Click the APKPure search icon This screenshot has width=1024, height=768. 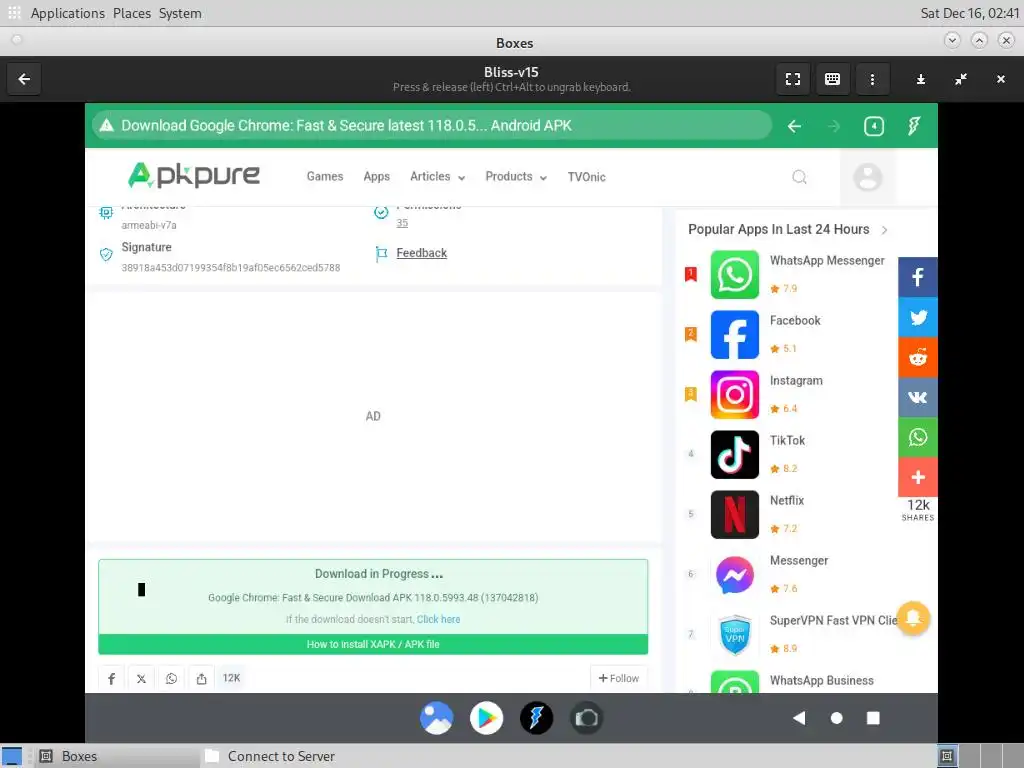[799, 177]
